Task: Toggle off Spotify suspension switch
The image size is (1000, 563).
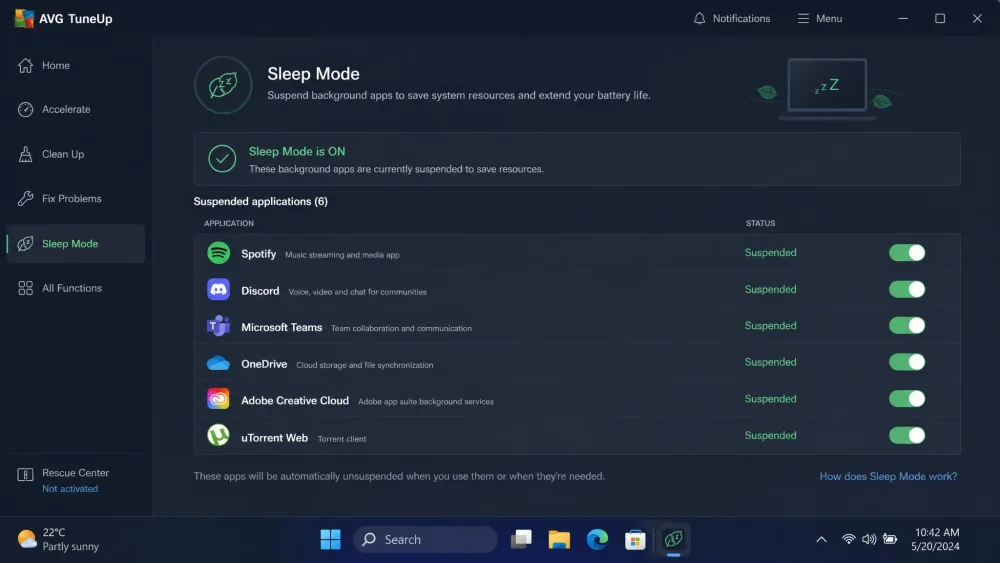Action: coord(907,253)
